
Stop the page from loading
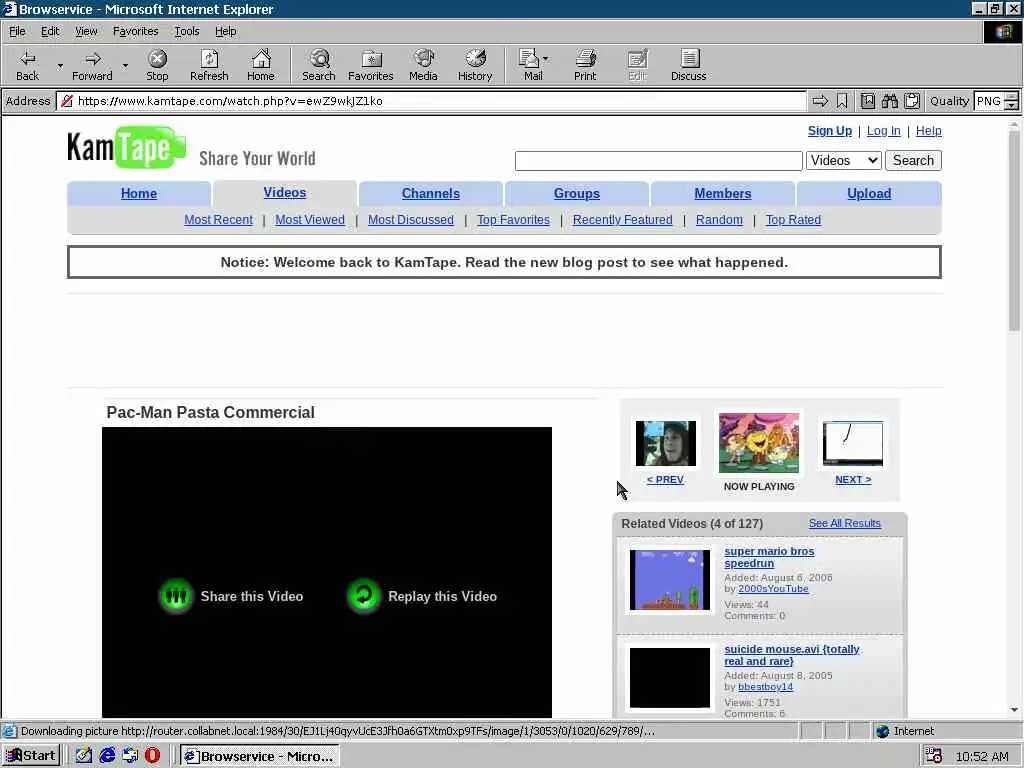tap(157, 65)
